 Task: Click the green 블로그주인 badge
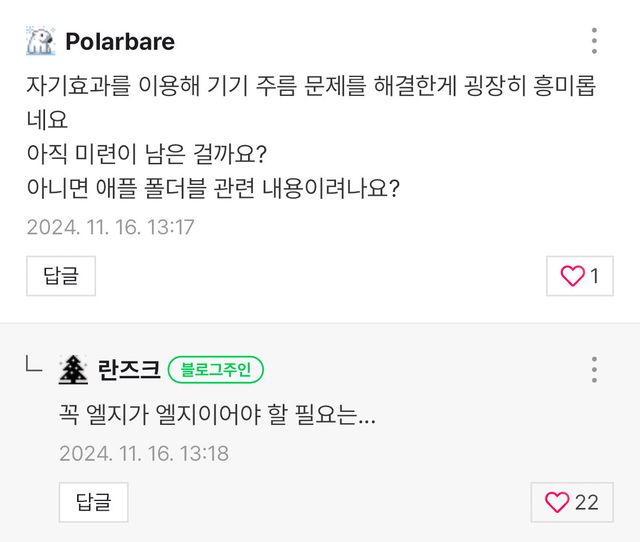coord(216,370)
